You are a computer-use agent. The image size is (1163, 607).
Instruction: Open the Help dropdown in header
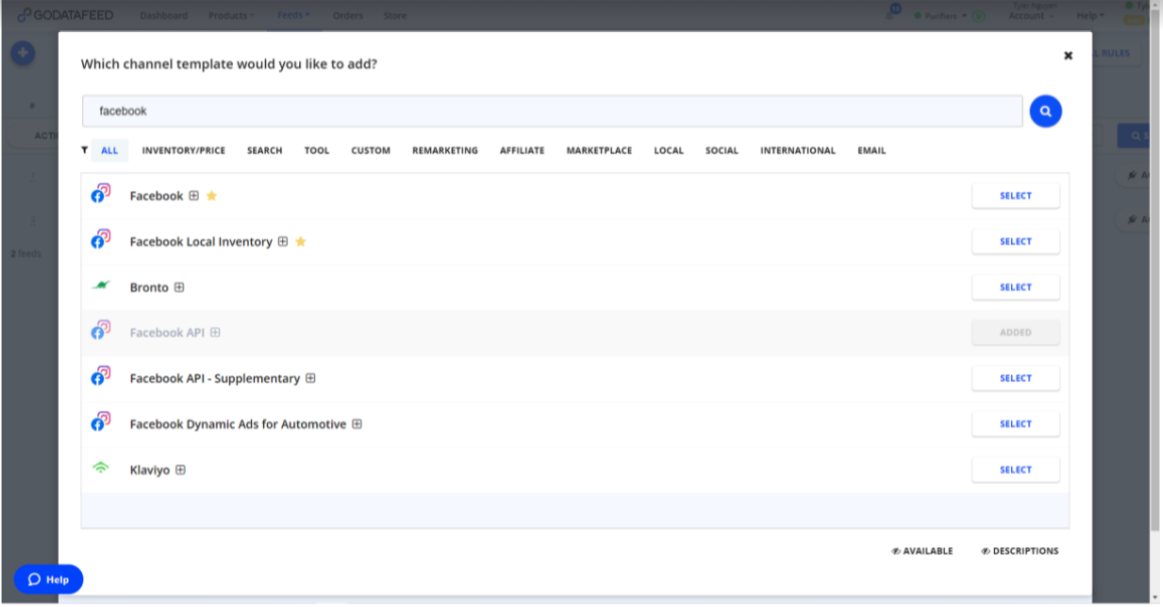pyautogui.click(x=1090, y=16)
